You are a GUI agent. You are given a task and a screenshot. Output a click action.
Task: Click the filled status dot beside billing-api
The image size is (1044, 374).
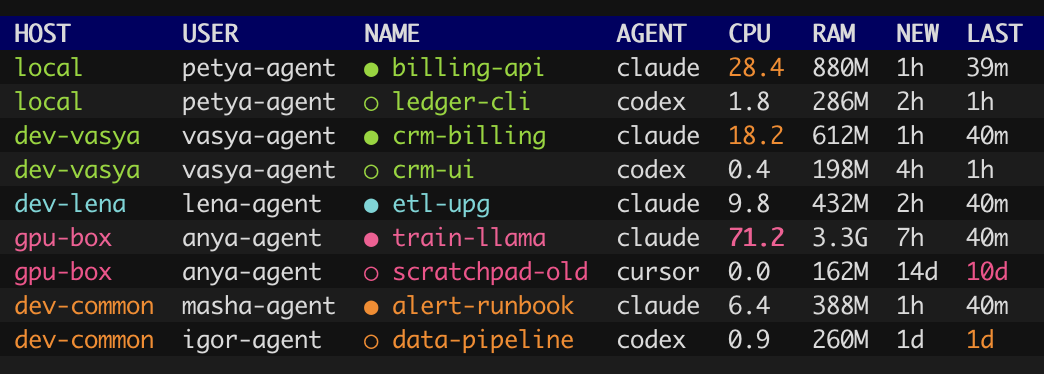pyautogui.click(x=372, y=69)
